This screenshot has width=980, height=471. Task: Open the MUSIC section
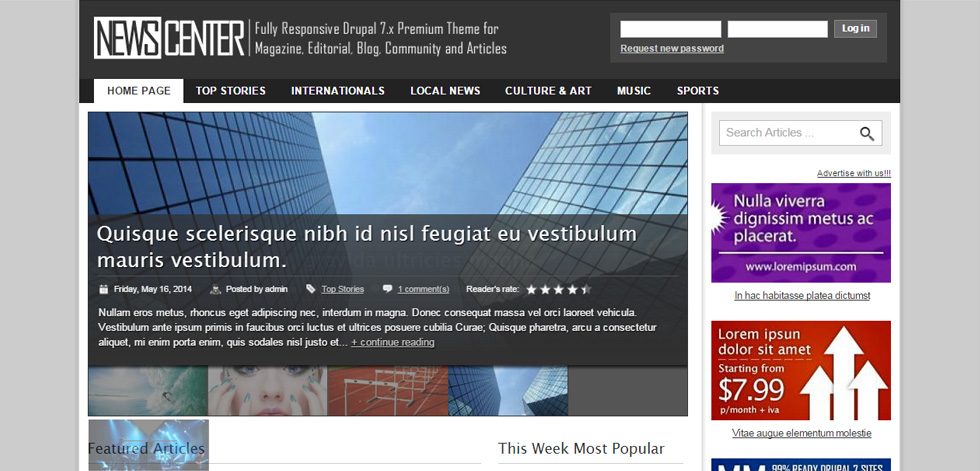634,91
